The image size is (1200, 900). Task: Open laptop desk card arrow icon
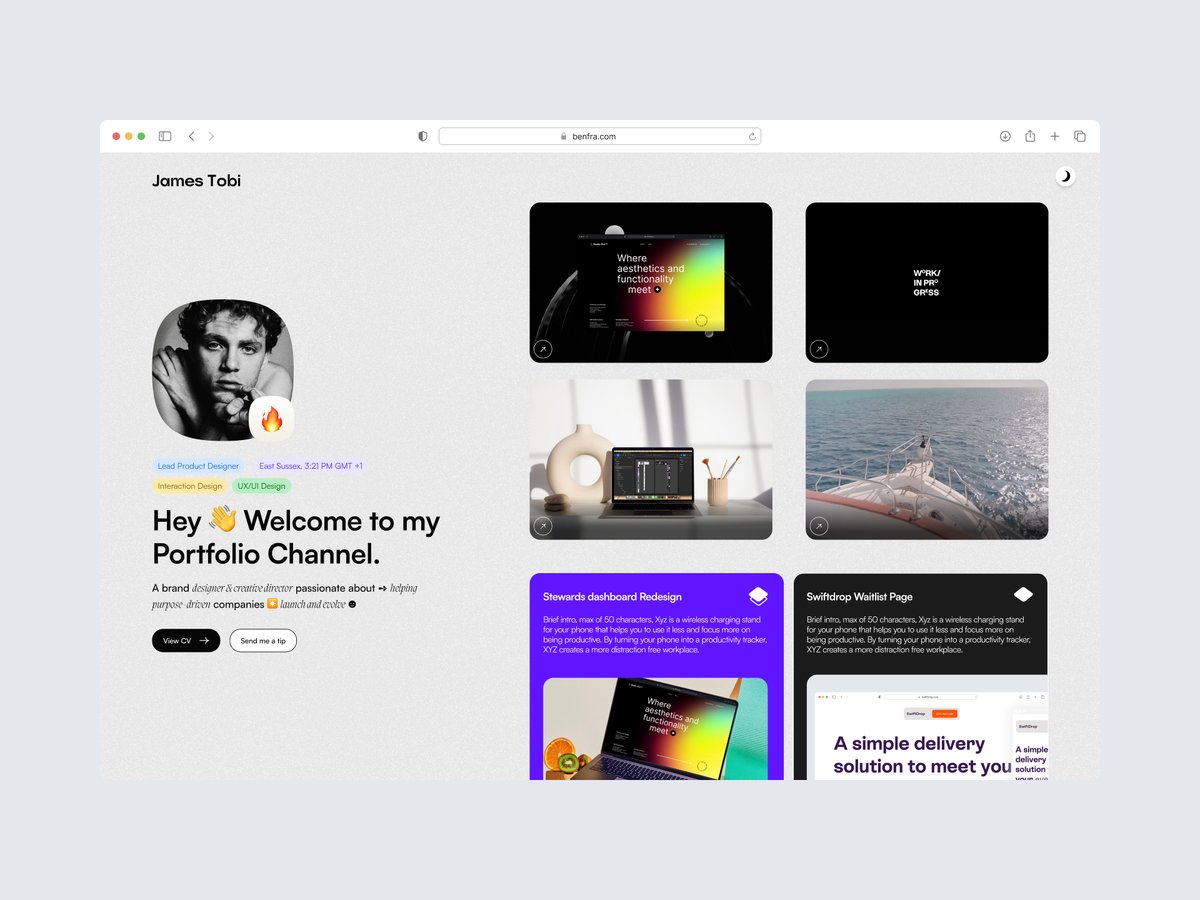click(542, 526)
